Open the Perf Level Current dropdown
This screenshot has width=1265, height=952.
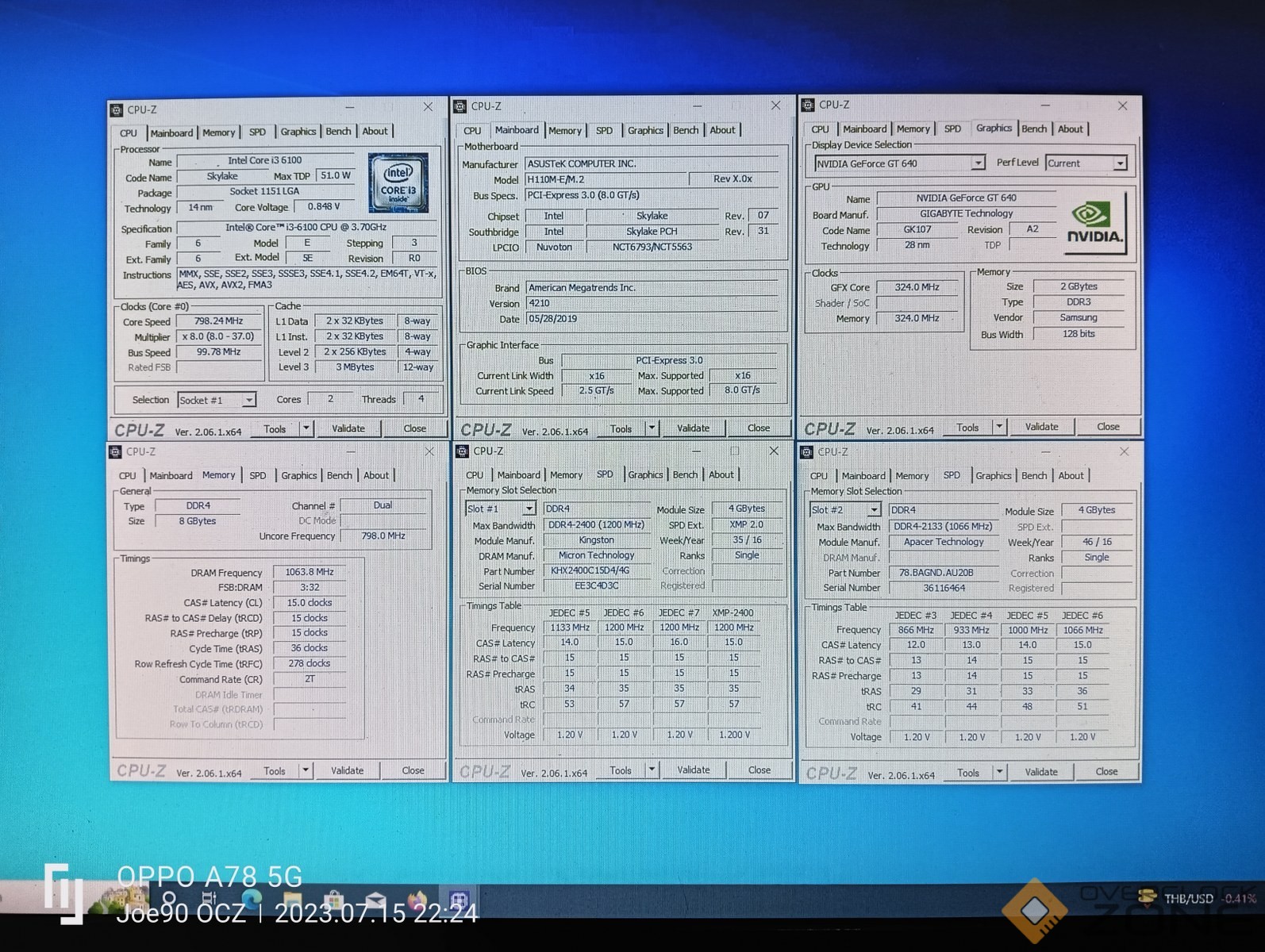1120,163
